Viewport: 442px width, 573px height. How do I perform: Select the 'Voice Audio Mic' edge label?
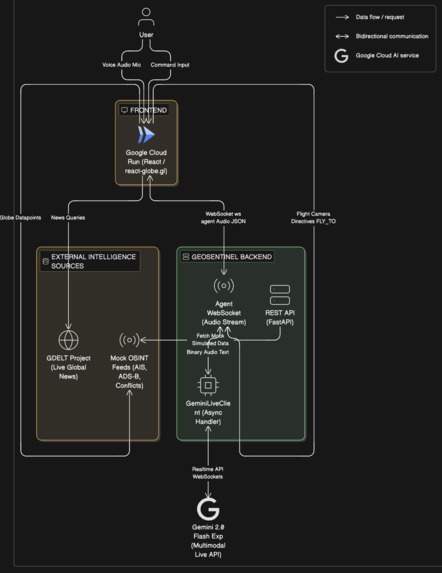click(x=121, y=65)
